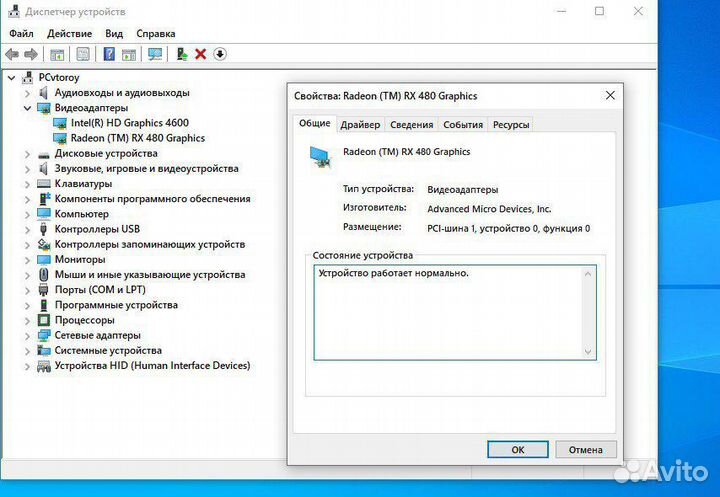This screenshot has height=497, width=720.
Task: Show or hide the console tree
Action: click(x=57, y=55)
